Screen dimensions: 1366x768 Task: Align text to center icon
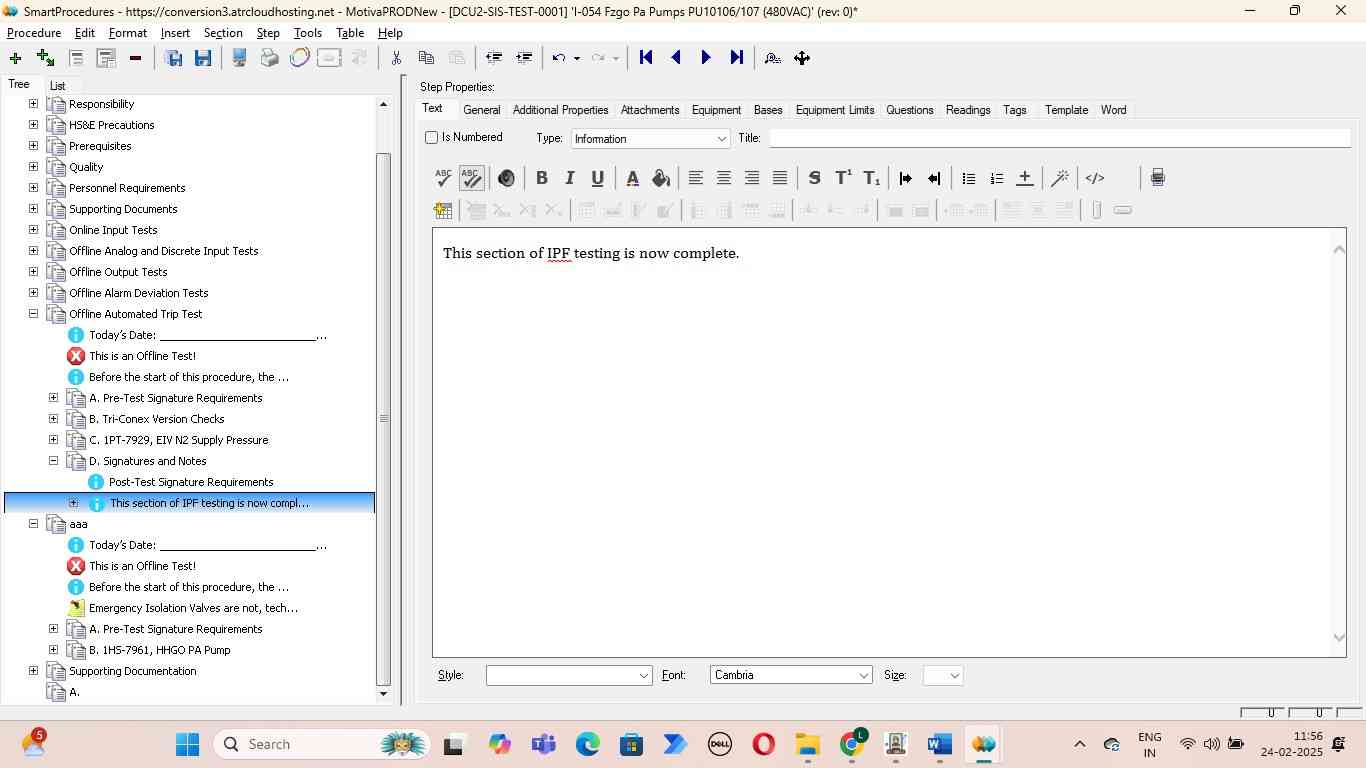coord(724,178)
